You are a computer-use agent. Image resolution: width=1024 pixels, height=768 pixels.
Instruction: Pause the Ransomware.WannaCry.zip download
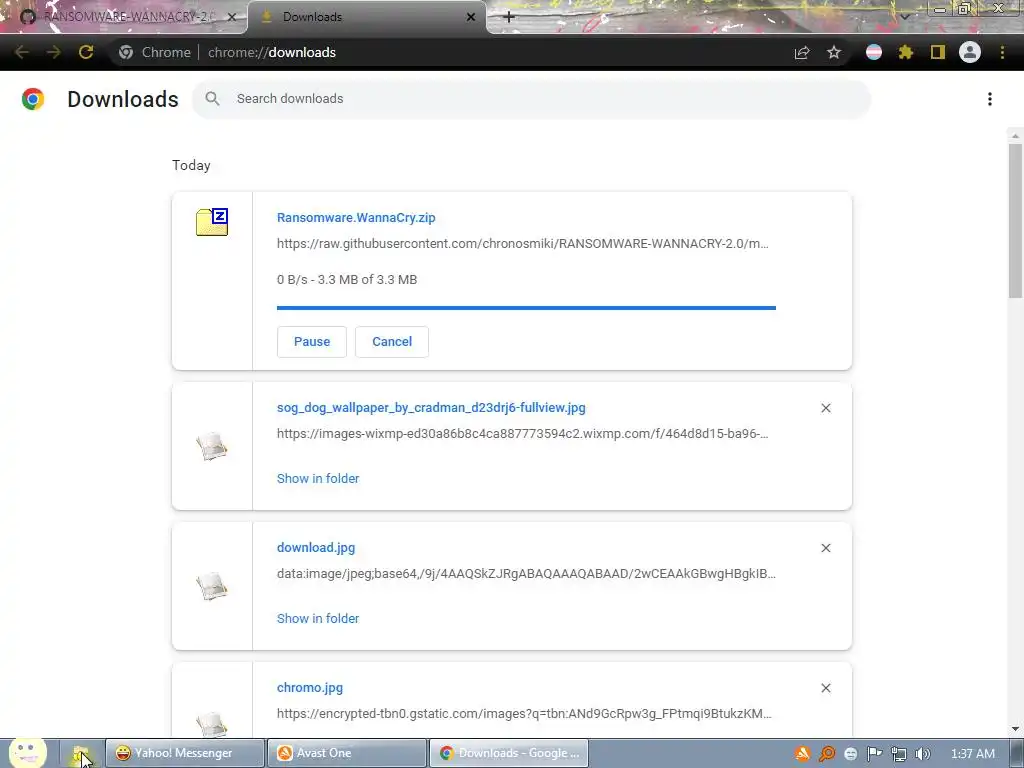(x=312, y=342)
